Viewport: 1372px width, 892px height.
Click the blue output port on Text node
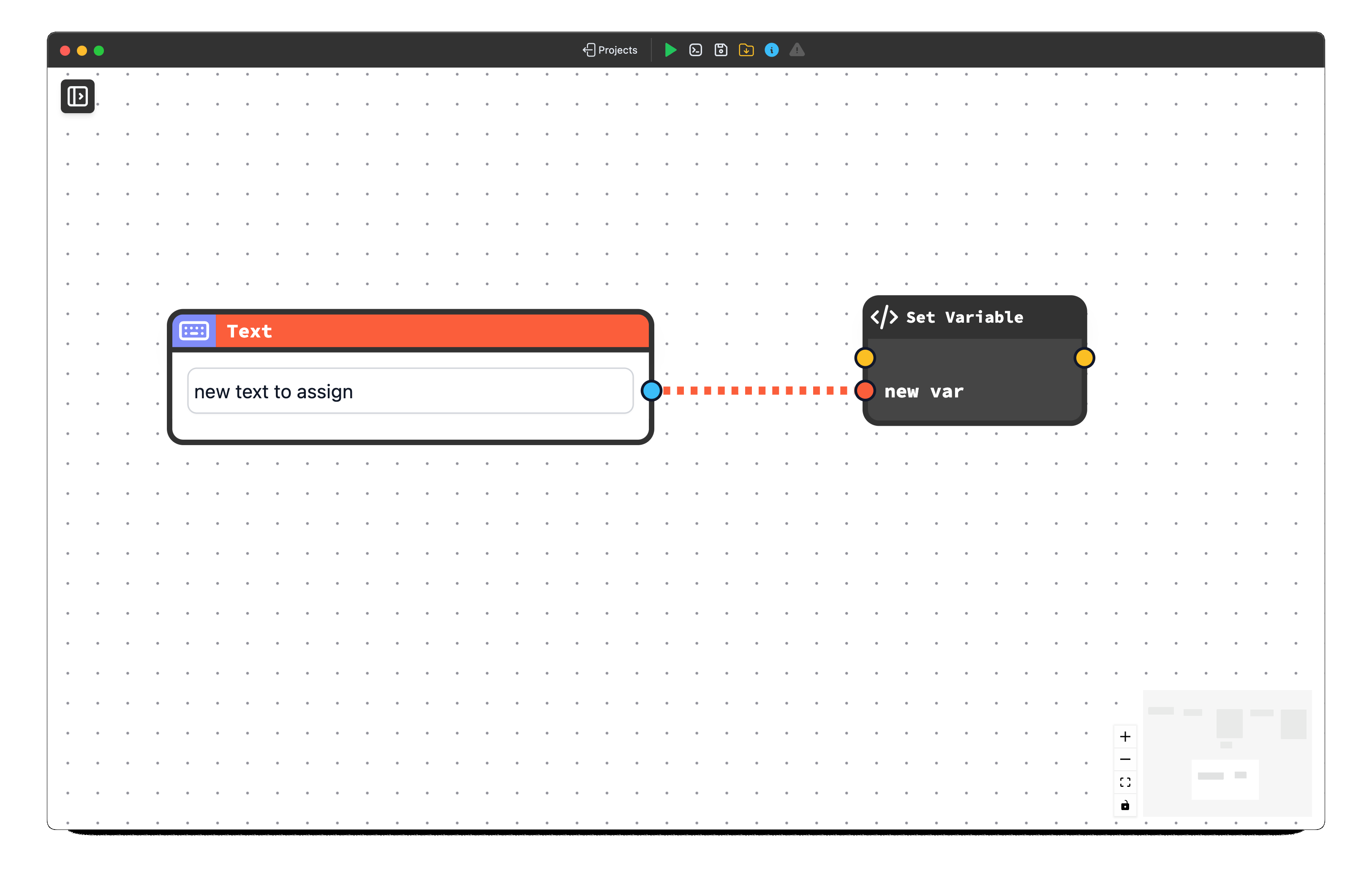point(651,391)
